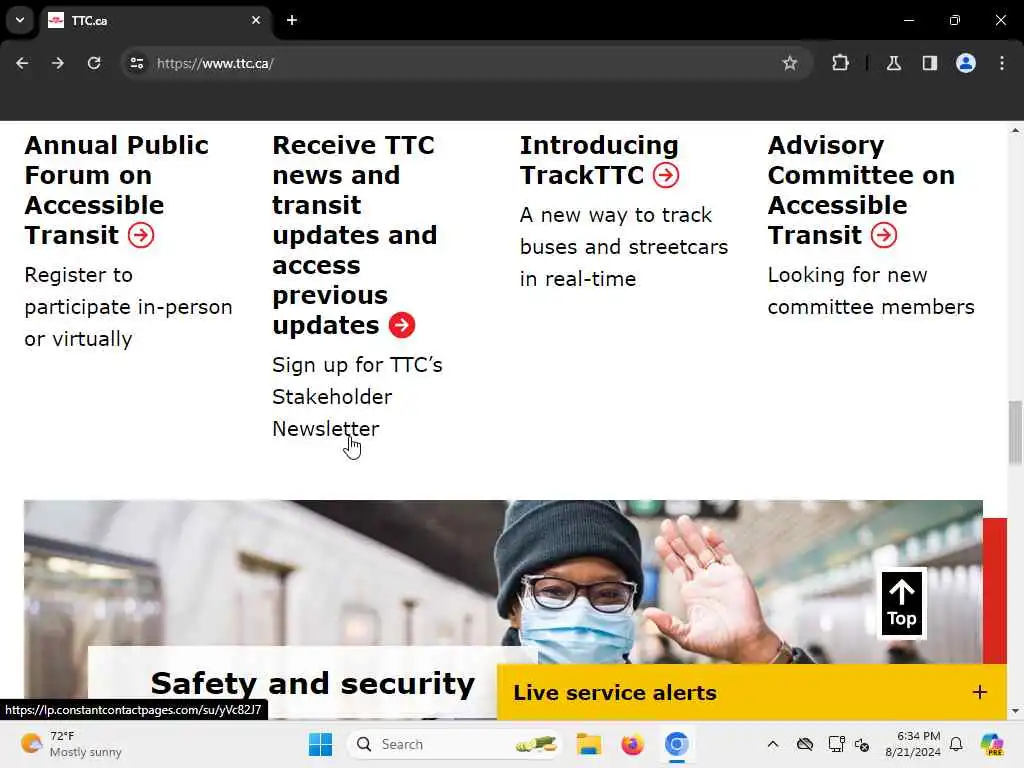Click scrollbar down arrow
The height and width of the screenshot is (768, 1024).
click(x=1015, y=711)
